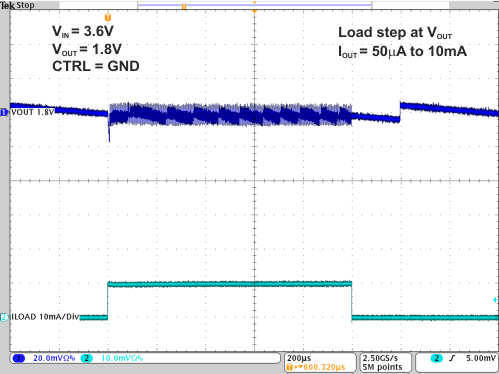Click the VOUT 1.8V waveform label
This screenshot has height=374, width=499.
point(32,112)
